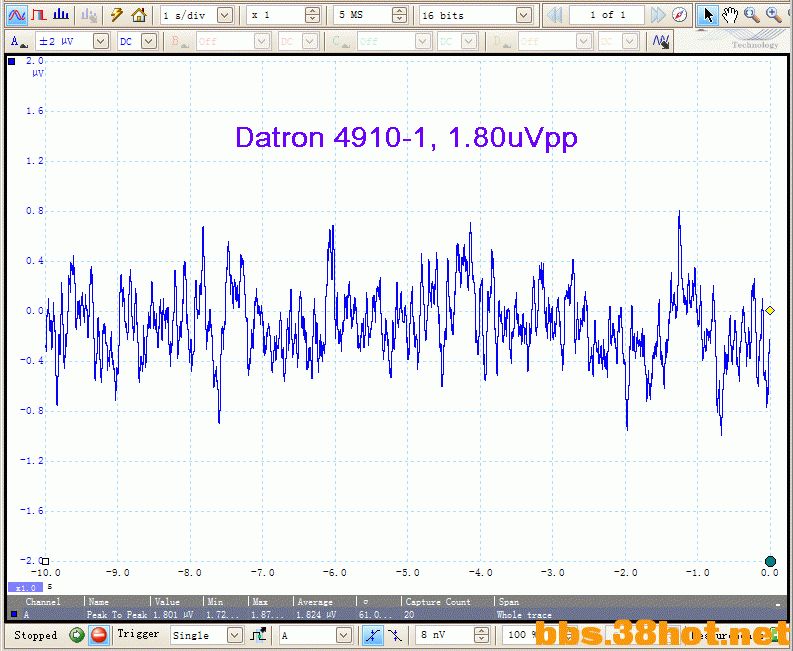
Task: Click the x 1 zoom factor stepper
Action: (x=313, y=16)
